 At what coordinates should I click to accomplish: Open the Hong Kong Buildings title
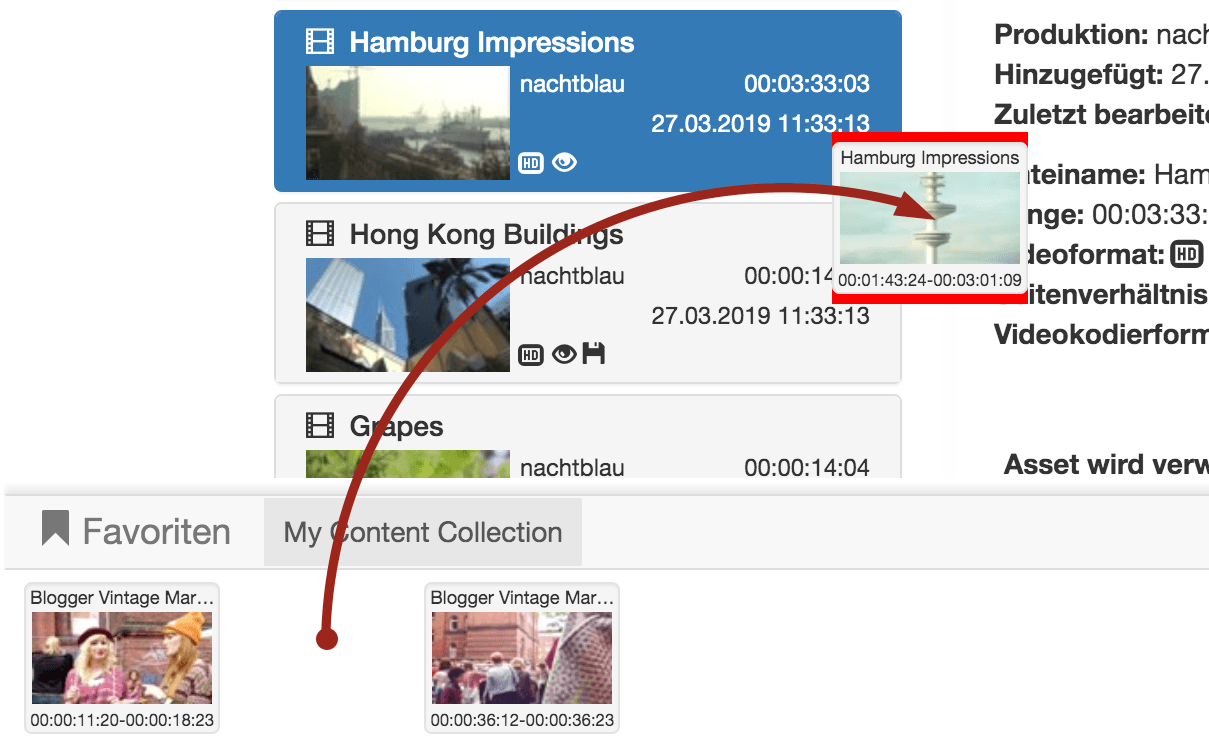[x=486, y=235]
